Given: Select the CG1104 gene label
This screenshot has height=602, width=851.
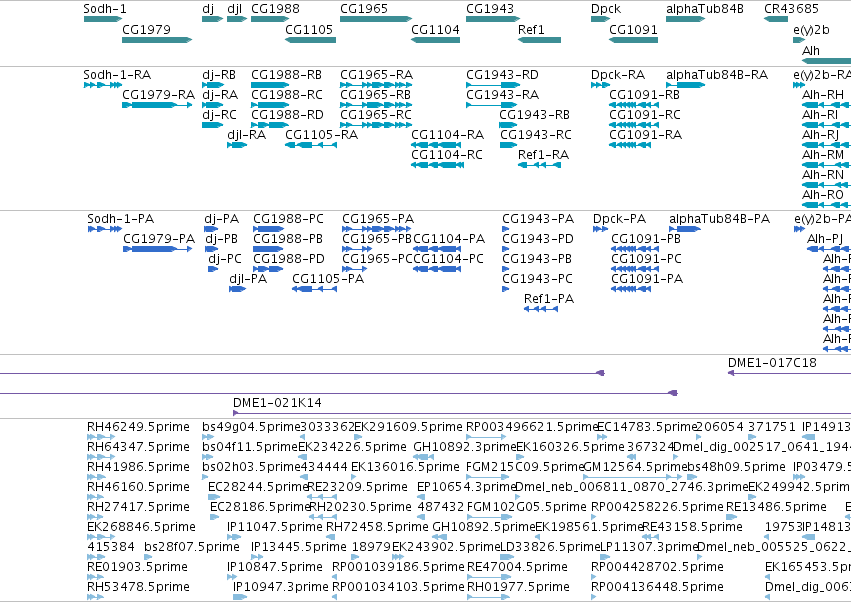Looking at the screenshot, I should pyautogui.click(x=435, y=29).
